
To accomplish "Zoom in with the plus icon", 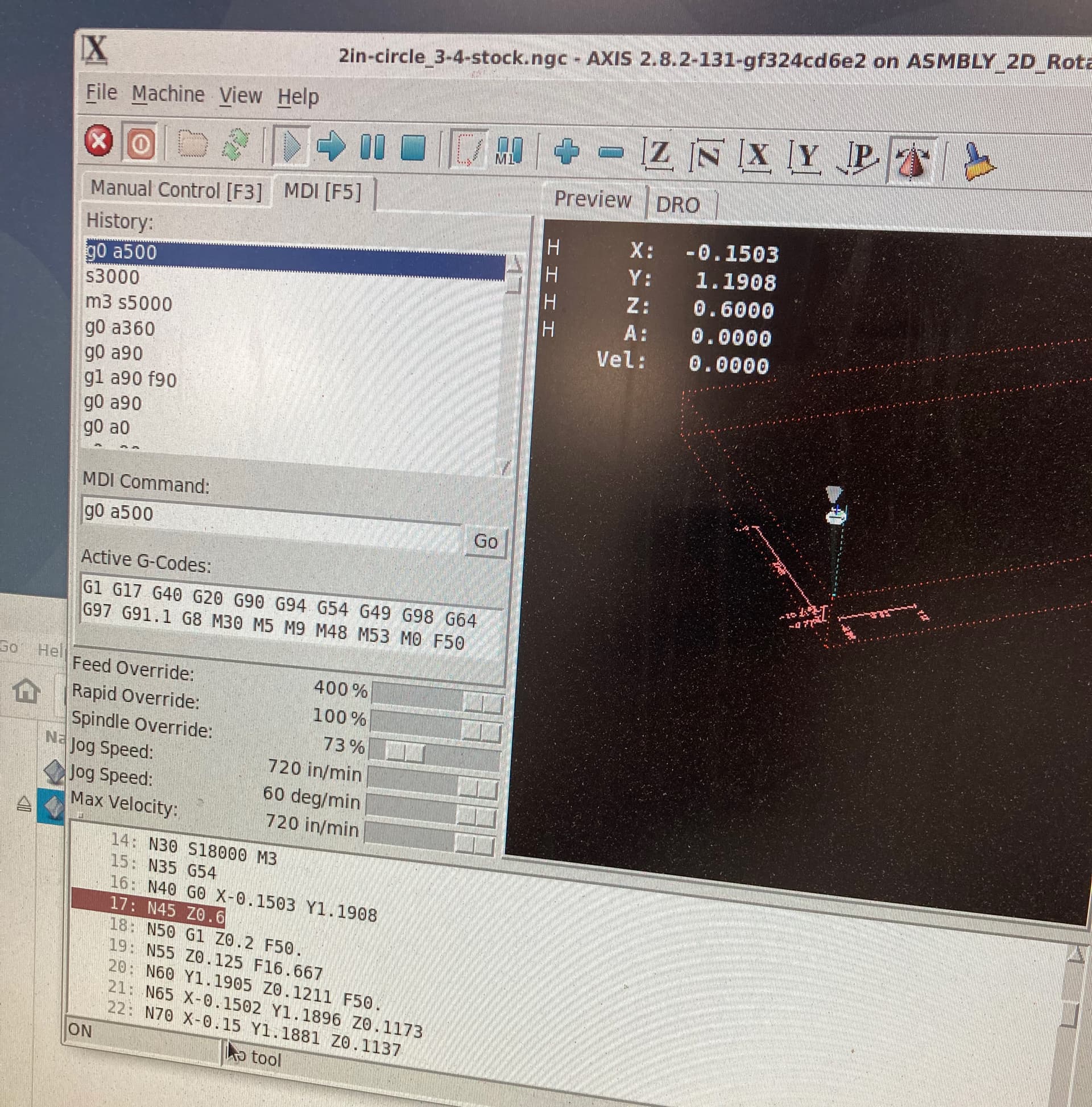I will tap(566, 152).
